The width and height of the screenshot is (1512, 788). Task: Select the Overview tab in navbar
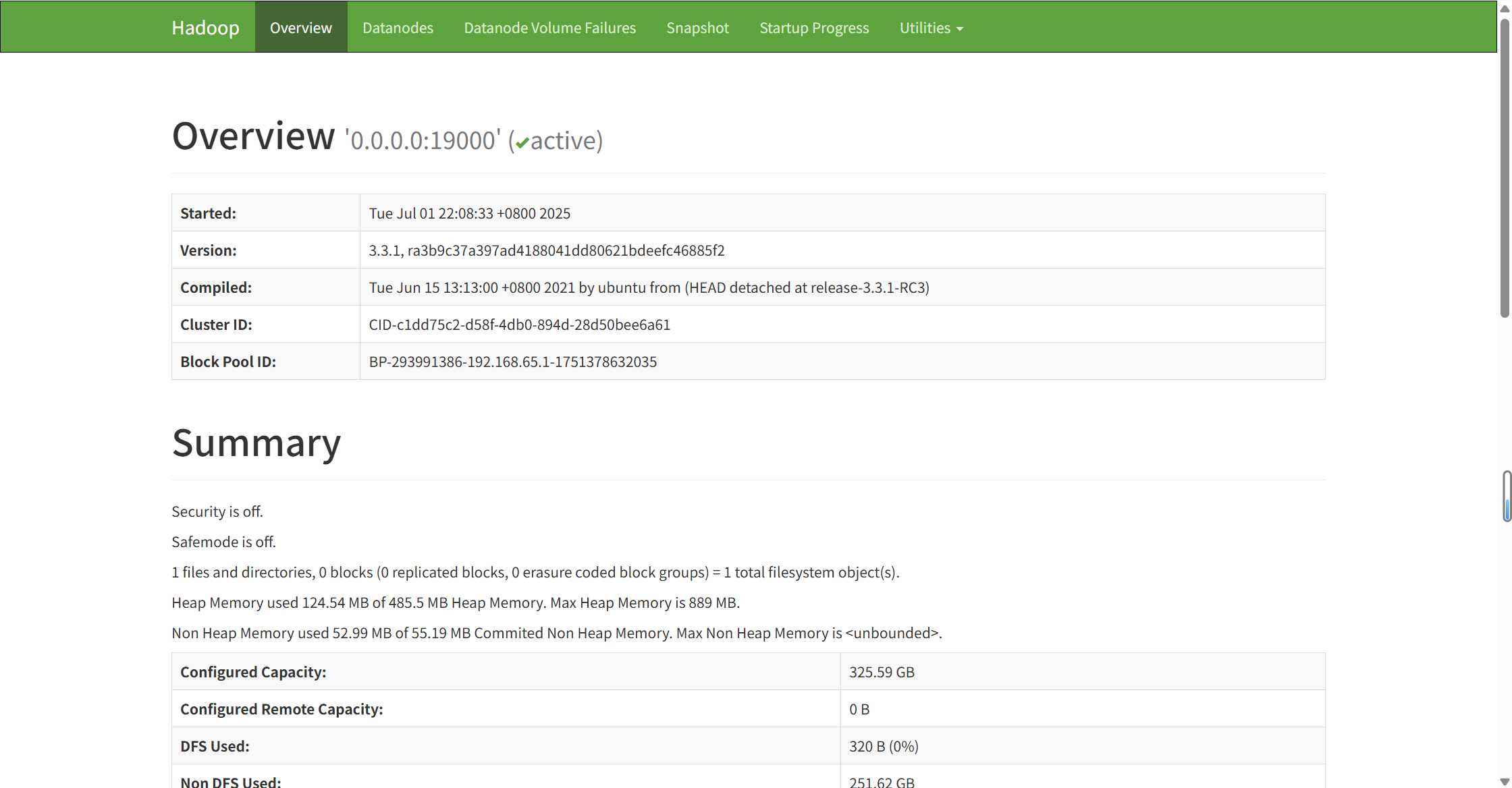coord(301,28)
